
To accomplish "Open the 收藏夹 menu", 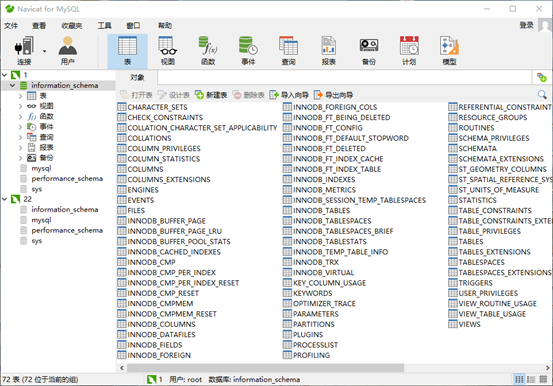I will click(72, 26).
